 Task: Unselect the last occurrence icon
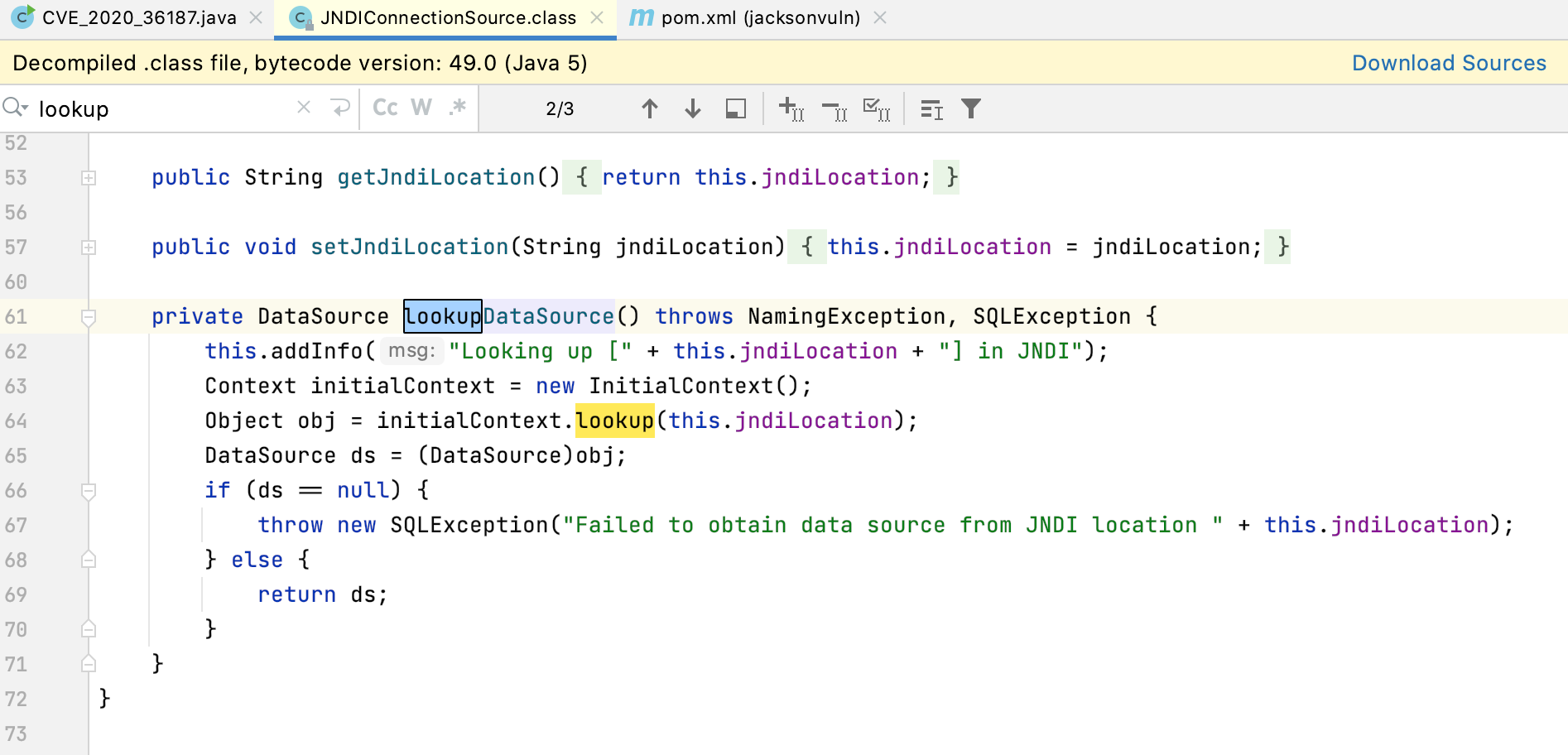pos(835,108)
